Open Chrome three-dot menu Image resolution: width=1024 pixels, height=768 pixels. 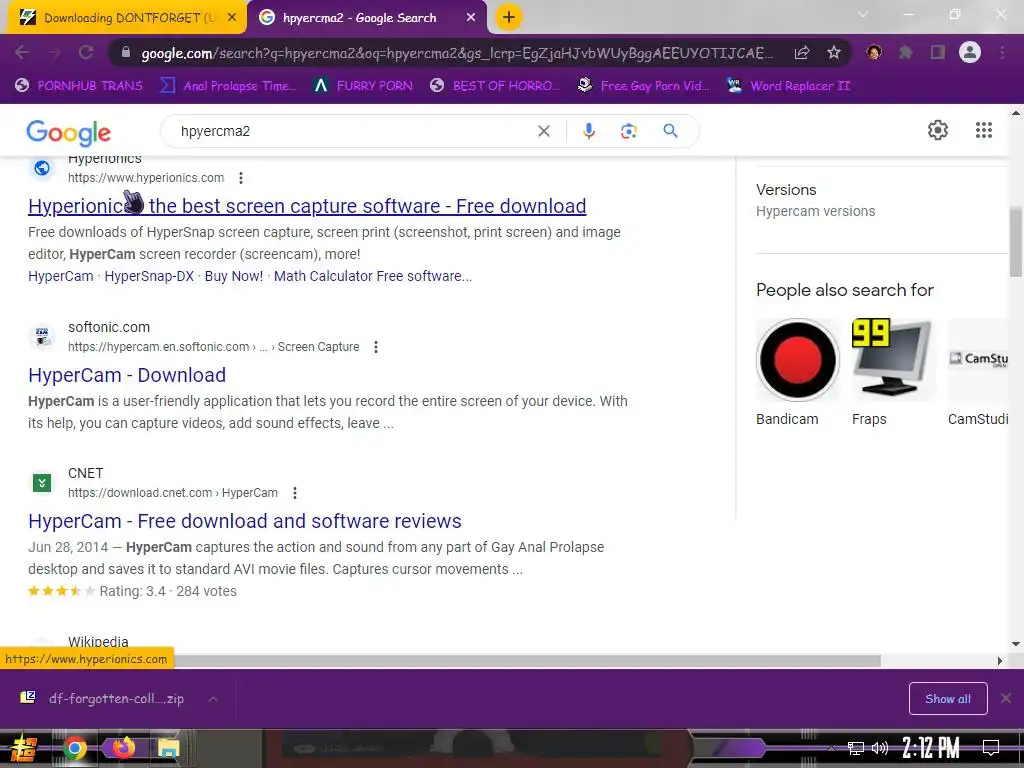[1002, 52]
